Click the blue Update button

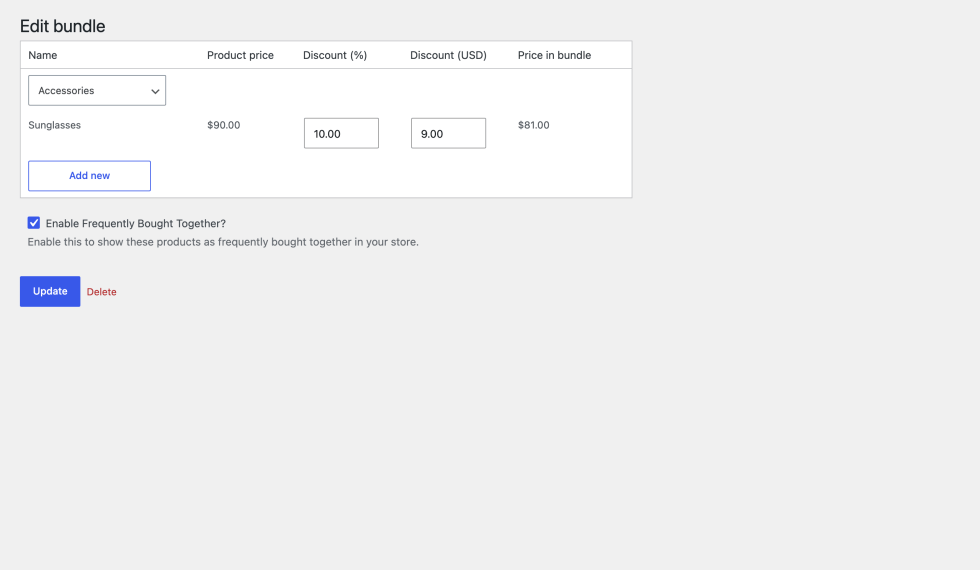pyautogui.click(x=50, y=291)
